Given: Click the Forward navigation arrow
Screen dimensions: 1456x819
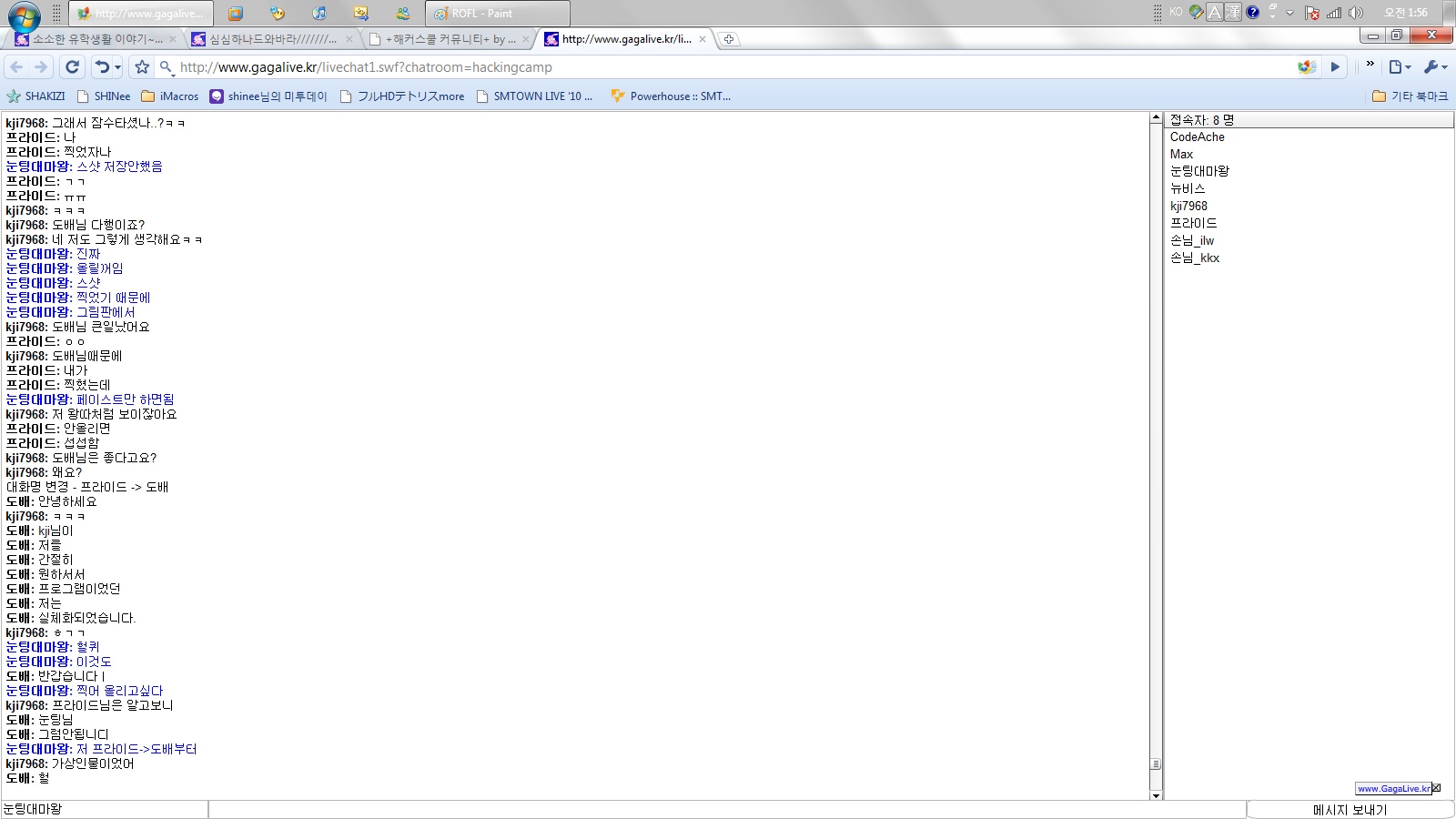Looking at the screenshot, I should pos(41,66).
